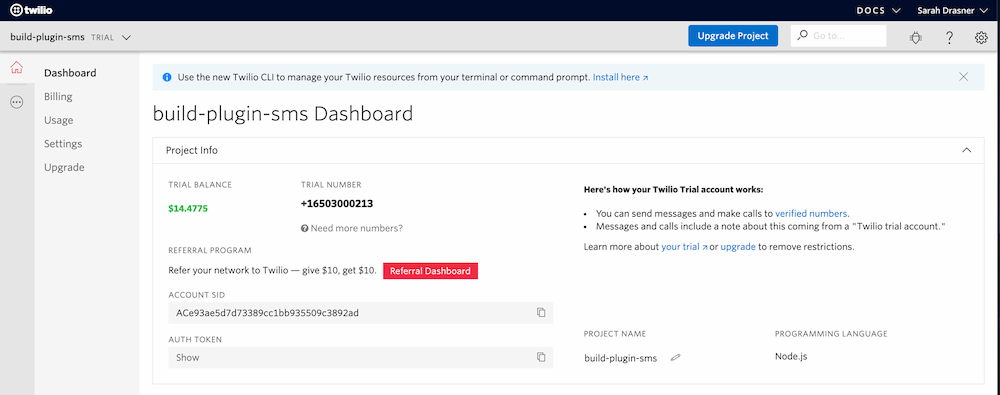The width and height of the screenshot is (1000, 395).
Task: Open the debugger bug icon
Action: click(916, 38)
